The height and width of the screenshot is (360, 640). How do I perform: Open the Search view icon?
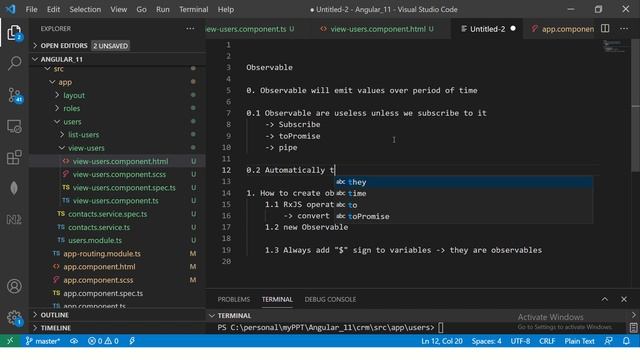coord(14,63)
